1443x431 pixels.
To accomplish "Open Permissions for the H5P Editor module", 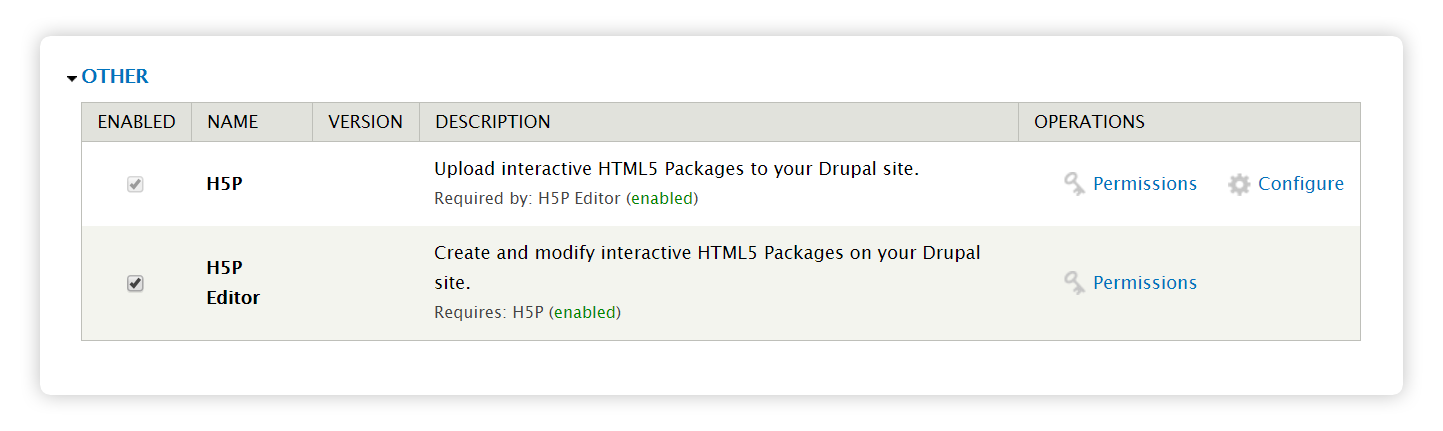I will (1145, 283).
